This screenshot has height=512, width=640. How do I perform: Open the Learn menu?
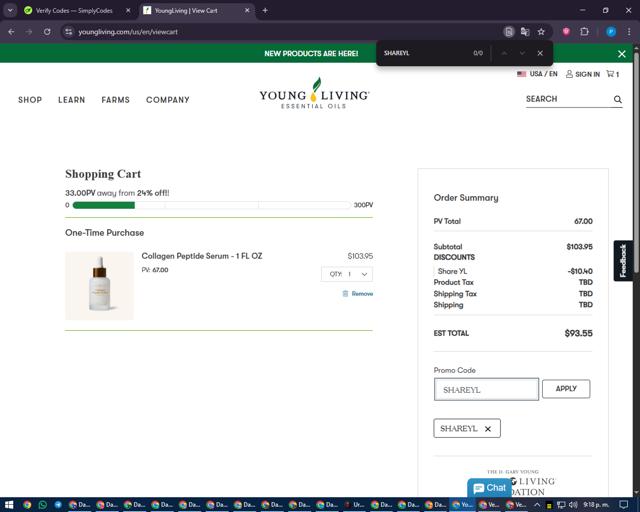click(71, 100)
